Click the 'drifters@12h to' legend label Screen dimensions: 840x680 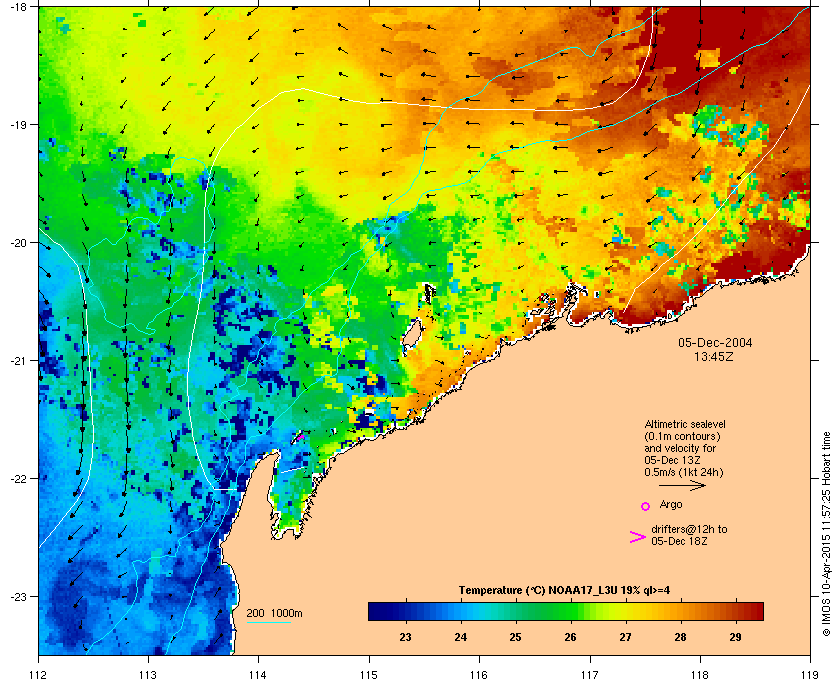[x=689, y=529]
